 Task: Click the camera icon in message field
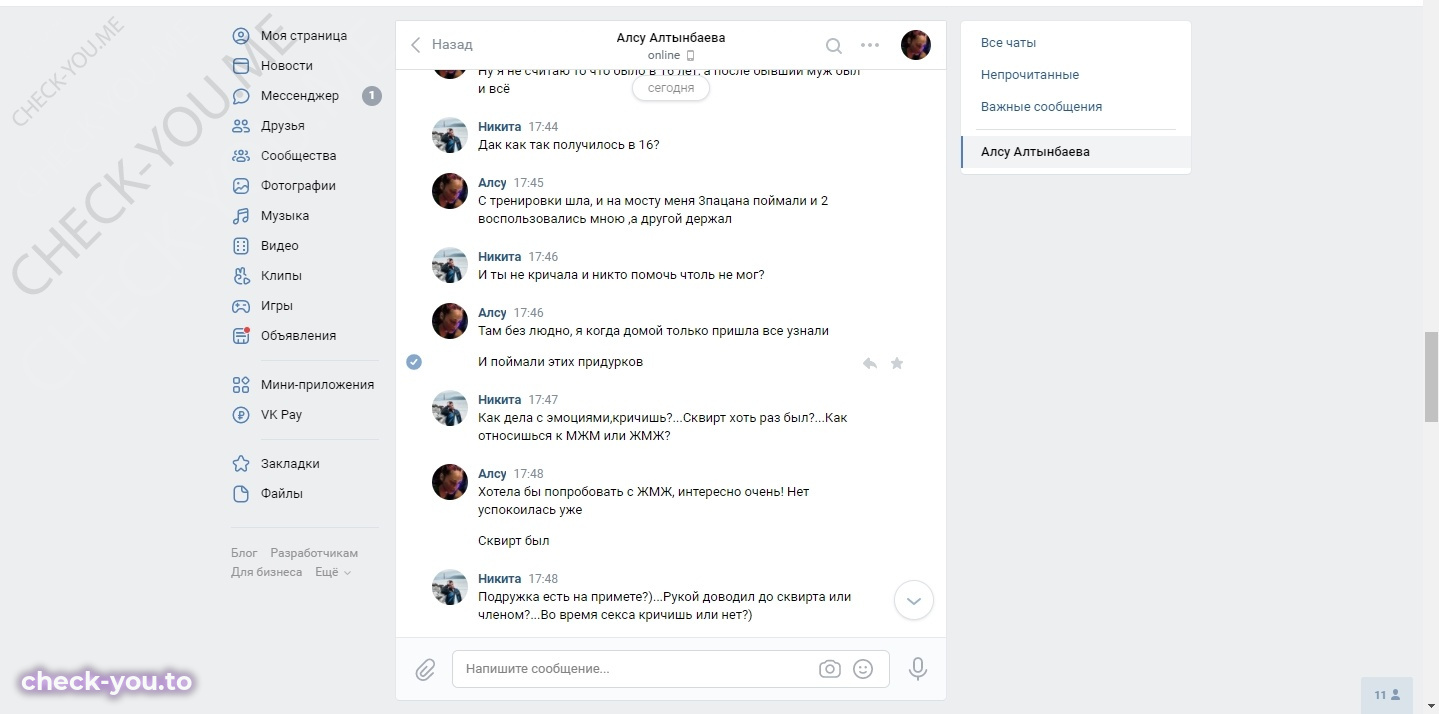[830, 669]
